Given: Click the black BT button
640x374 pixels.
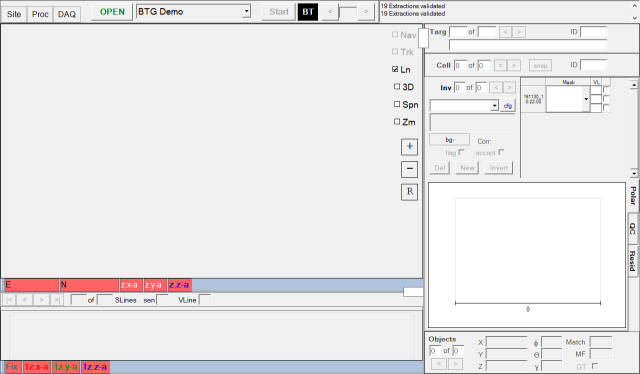Looking at the screenshot, I should click(308, 12).
